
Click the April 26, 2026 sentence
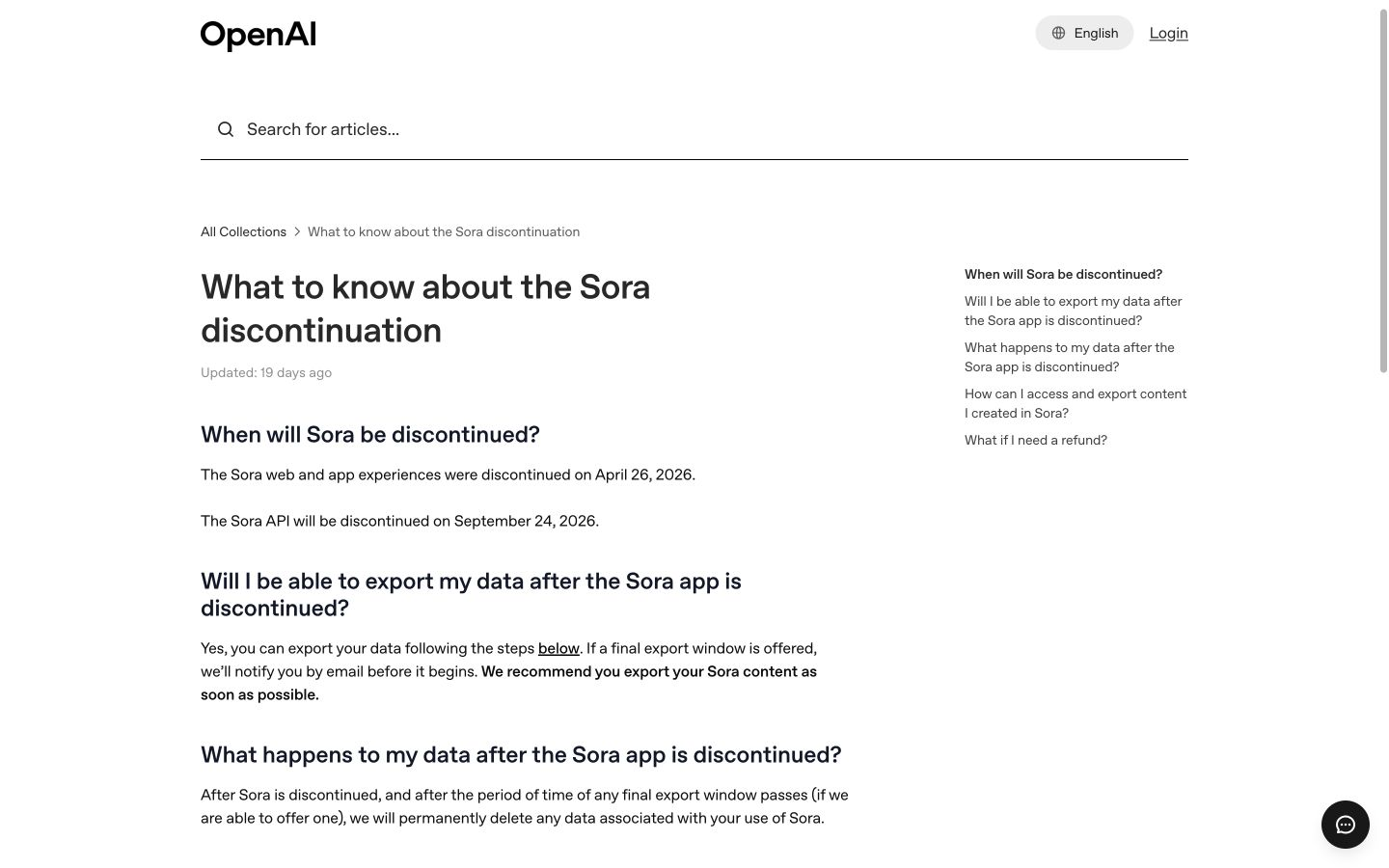[448, 475]
